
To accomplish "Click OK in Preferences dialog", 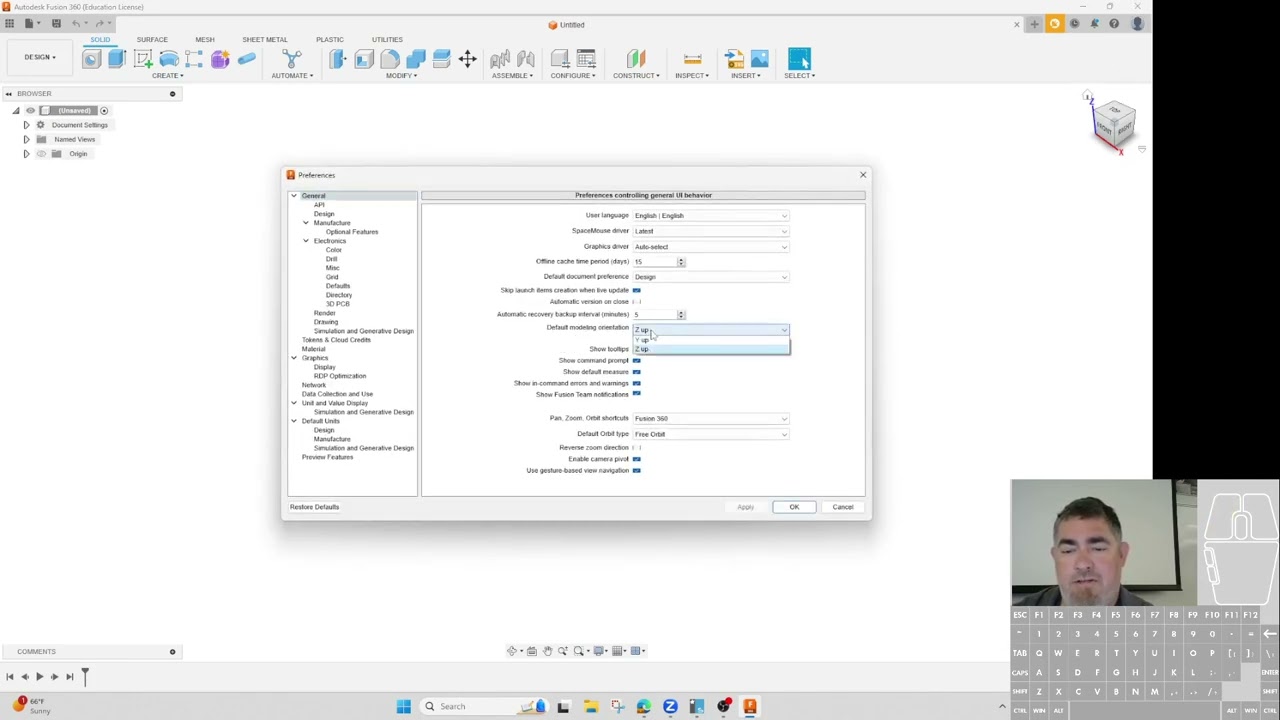I will (x=794, y=507).
